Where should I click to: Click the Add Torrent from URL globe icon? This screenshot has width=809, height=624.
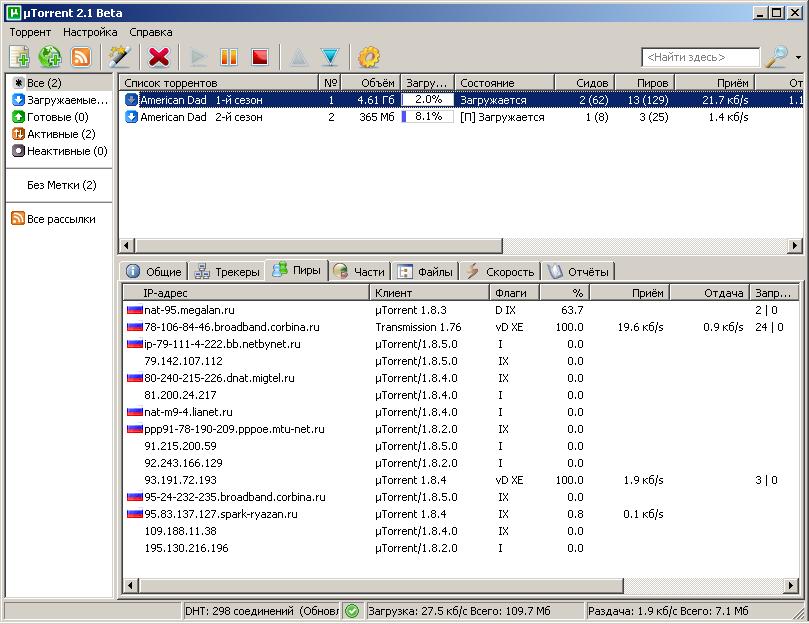[x=50, y=57]
